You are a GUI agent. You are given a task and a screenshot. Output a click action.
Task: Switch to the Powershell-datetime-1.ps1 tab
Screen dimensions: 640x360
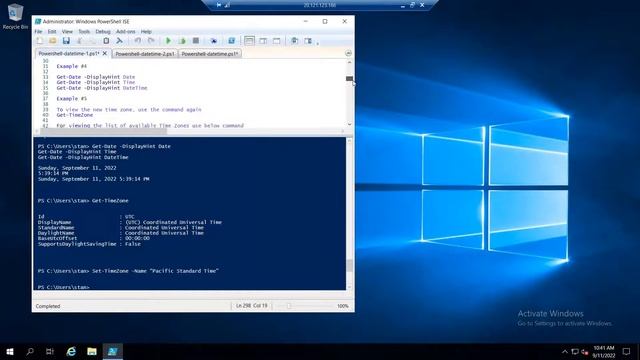point(69,53)
